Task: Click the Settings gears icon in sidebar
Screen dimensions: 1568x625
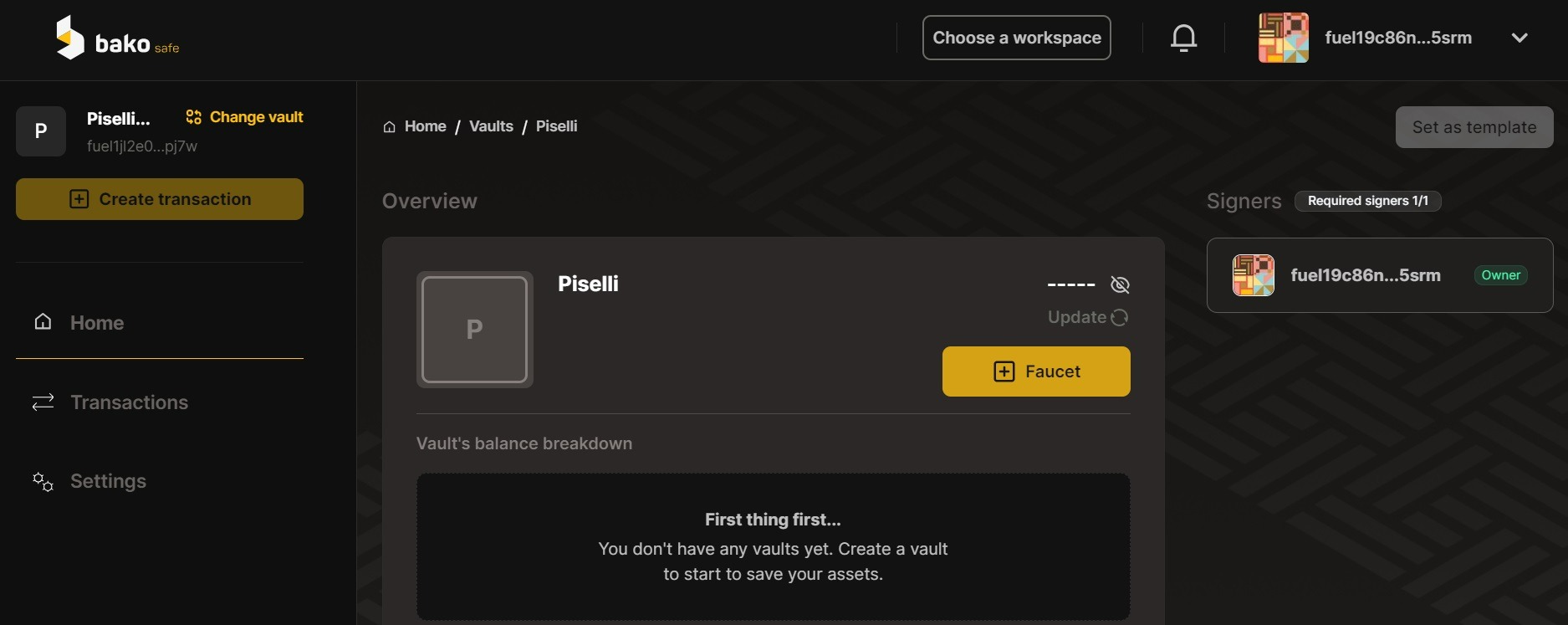Action: coord(43,481)
